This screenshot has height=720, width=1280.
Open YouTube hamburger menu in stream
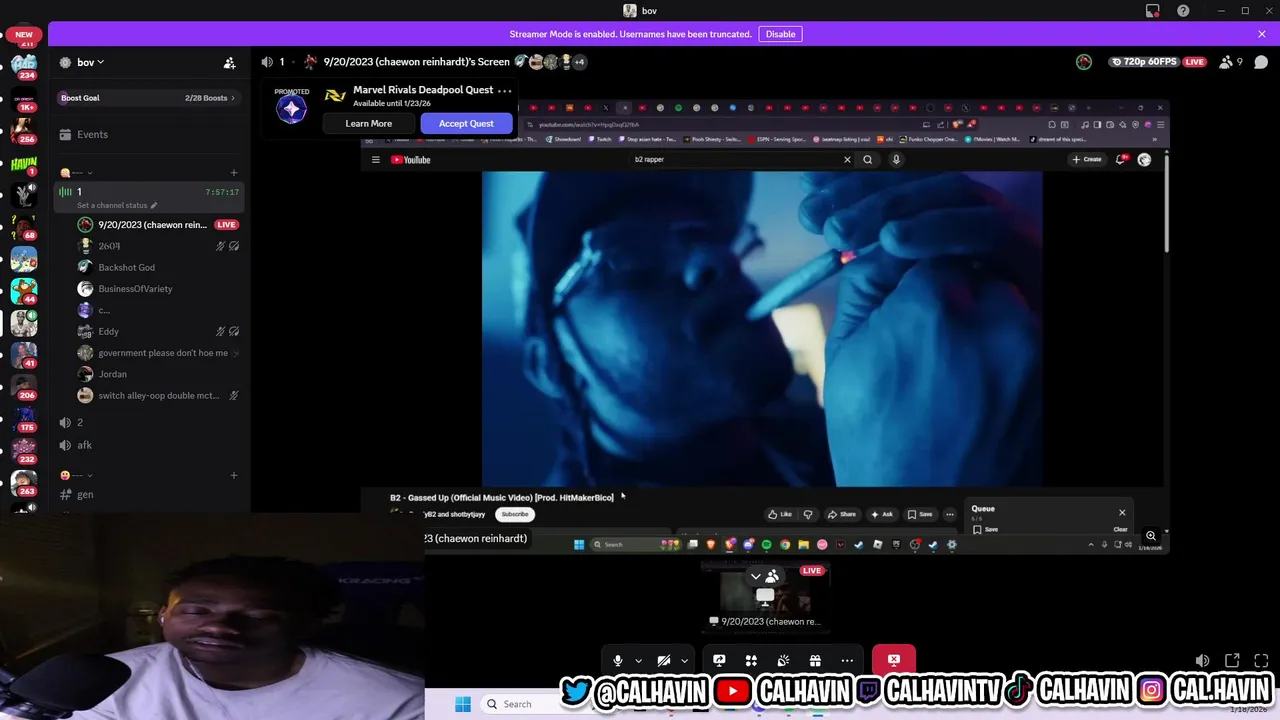point(375,160)
